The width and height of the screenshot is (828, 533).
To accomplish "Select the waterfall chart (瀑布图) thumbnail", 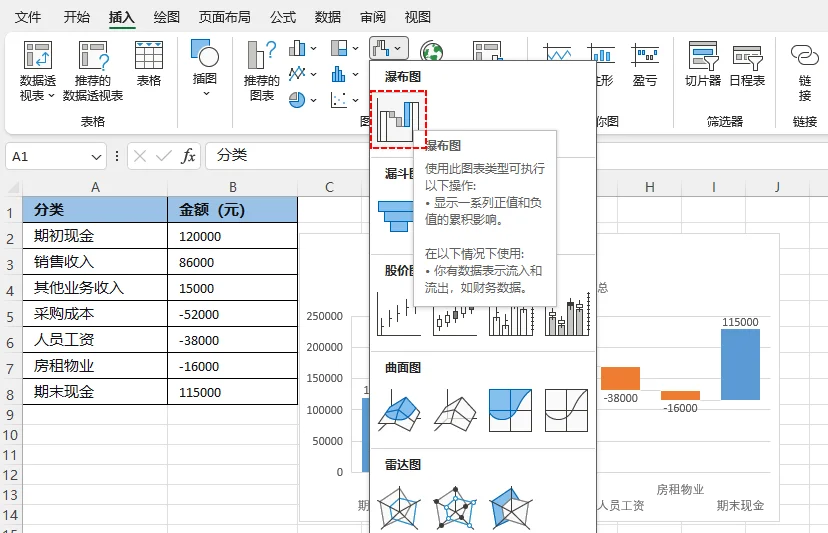I will (398, 119).
